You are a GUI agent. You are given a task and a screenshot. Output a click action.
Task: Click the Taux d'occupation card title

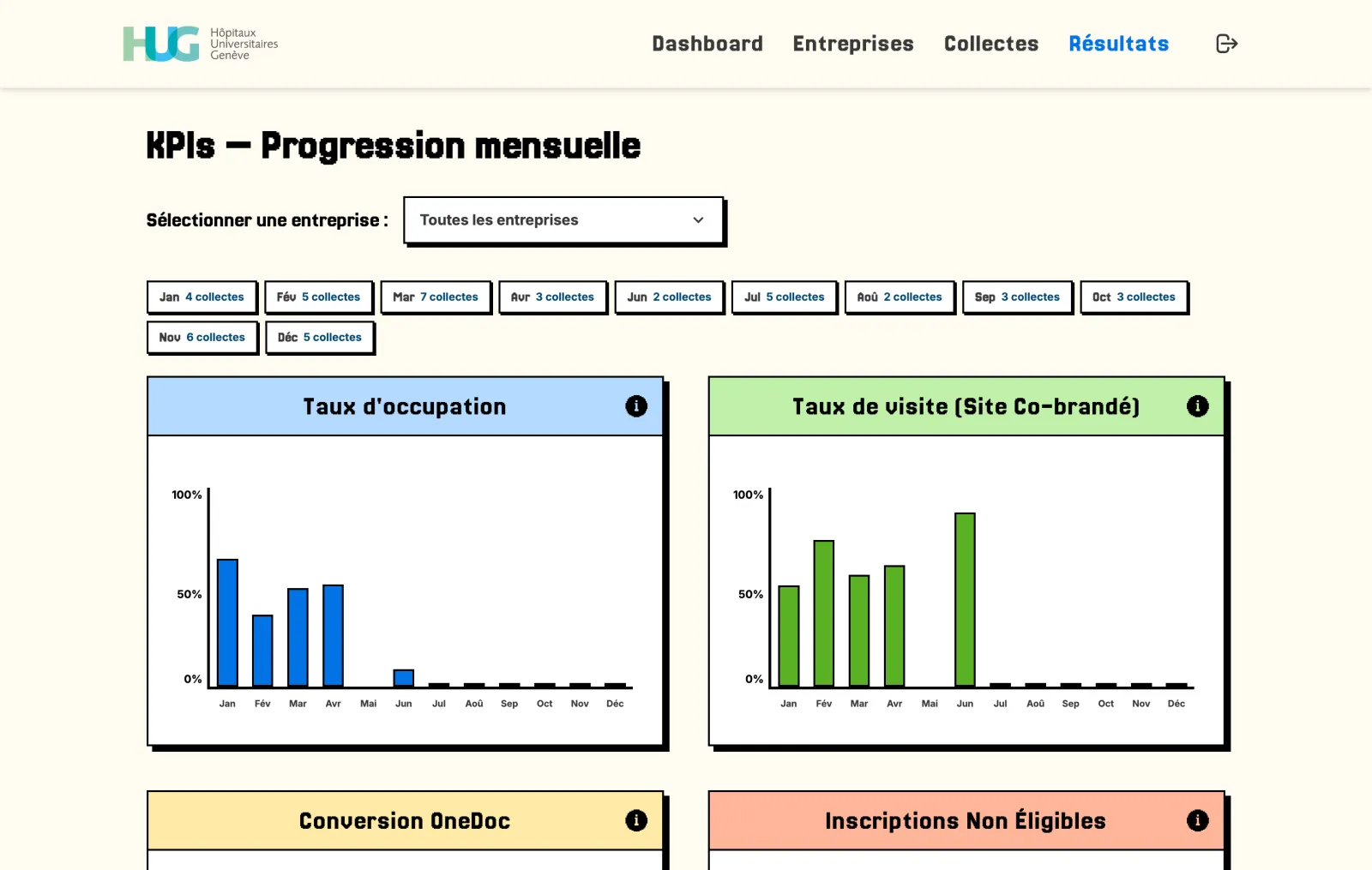pyautogui.click(x=405, y=406)
